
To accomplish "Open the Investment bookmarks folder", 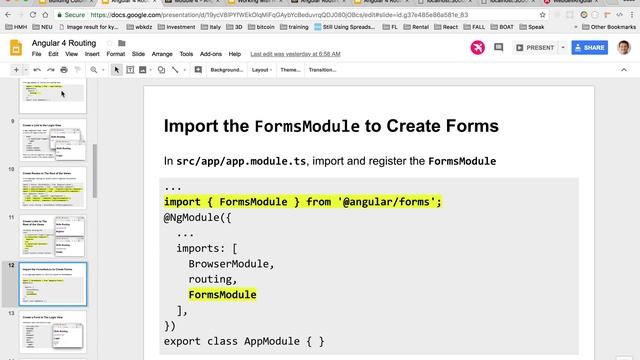I will coord(176,27).
